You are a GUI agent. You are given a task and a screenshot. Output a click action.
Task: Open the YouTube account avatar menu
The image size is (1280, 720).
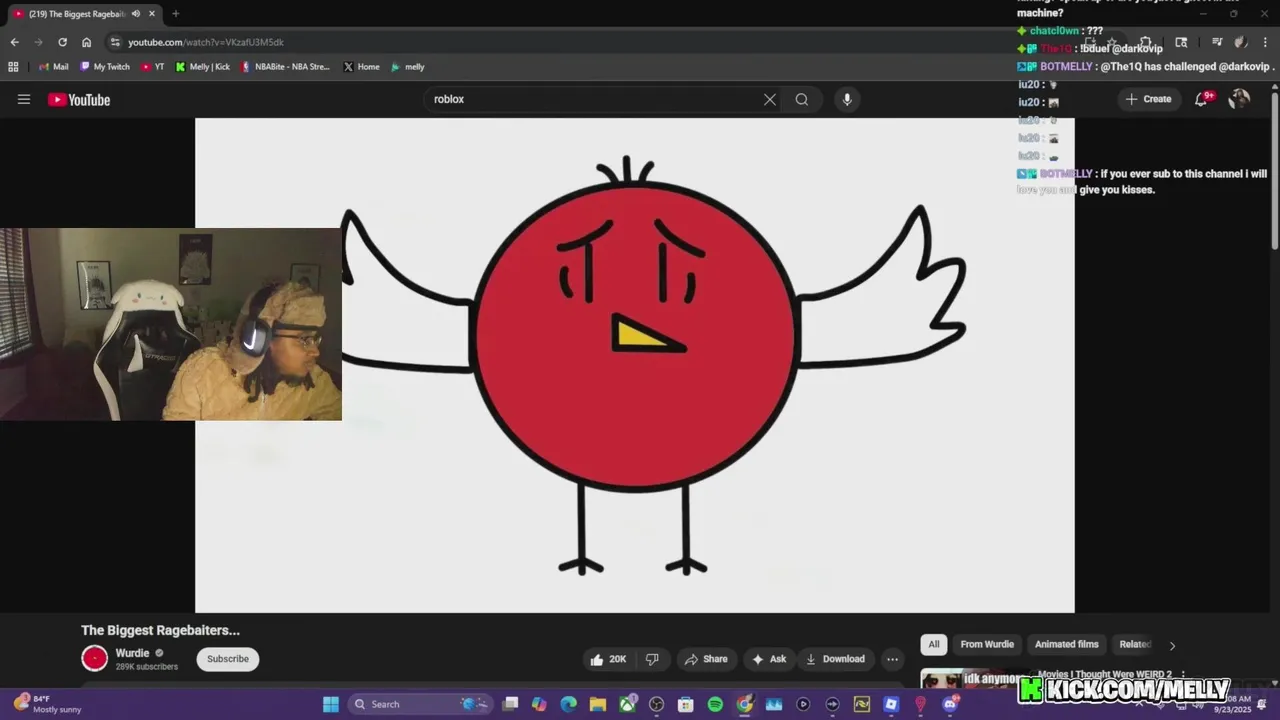tap(1239, 99)
